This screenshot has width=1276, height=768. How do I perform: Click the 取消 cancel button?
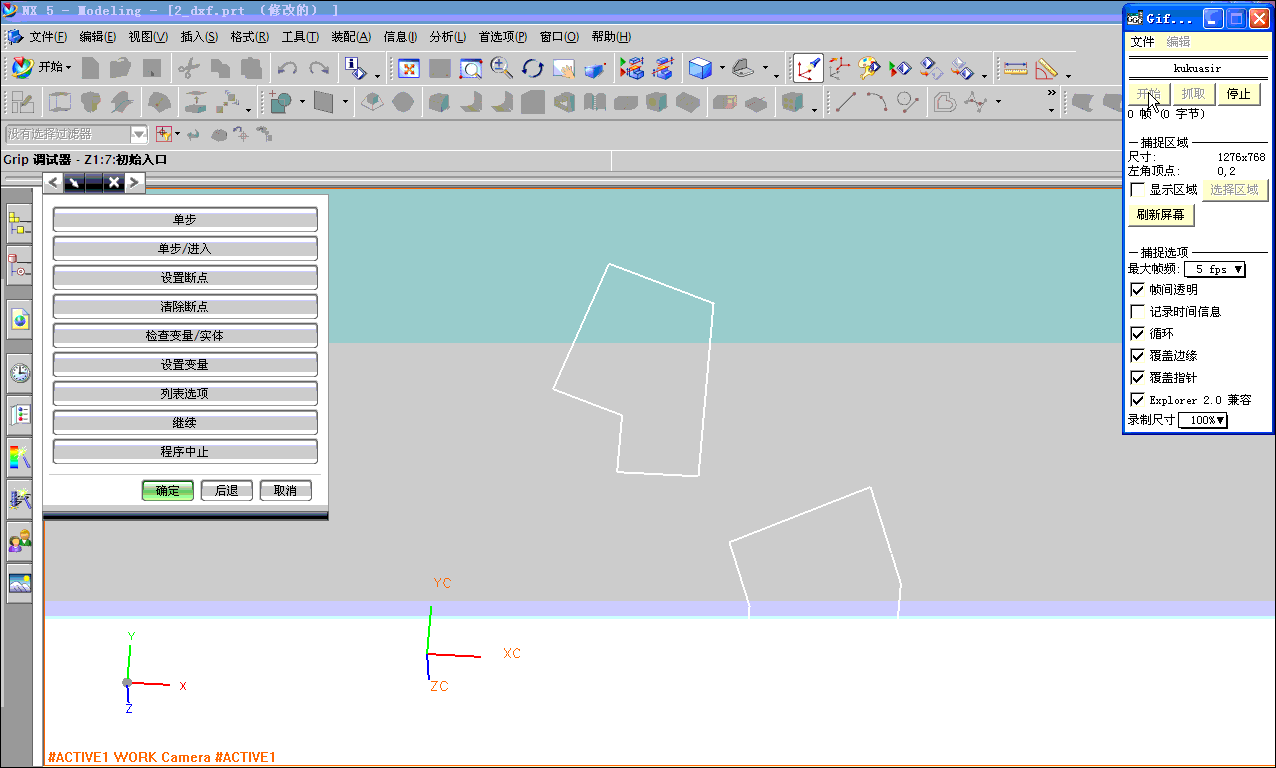(x=286, y=491)
